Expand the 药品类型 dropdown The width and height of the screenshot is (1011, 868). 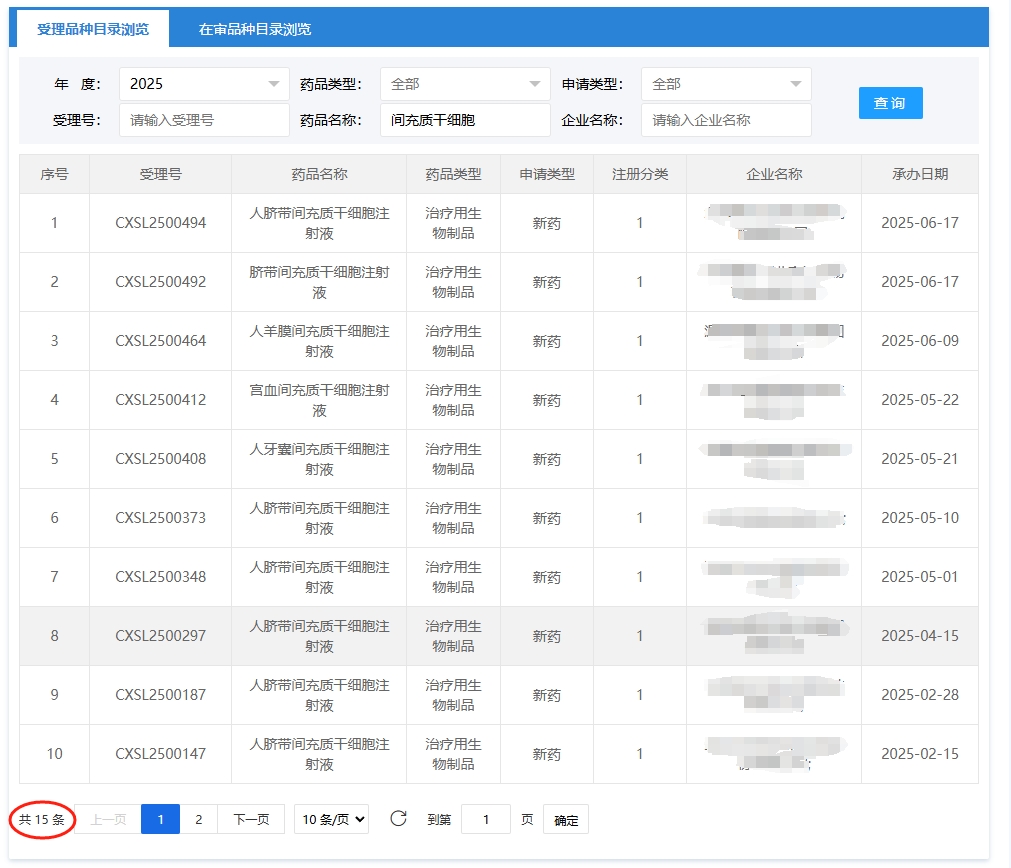click(465, 84)
